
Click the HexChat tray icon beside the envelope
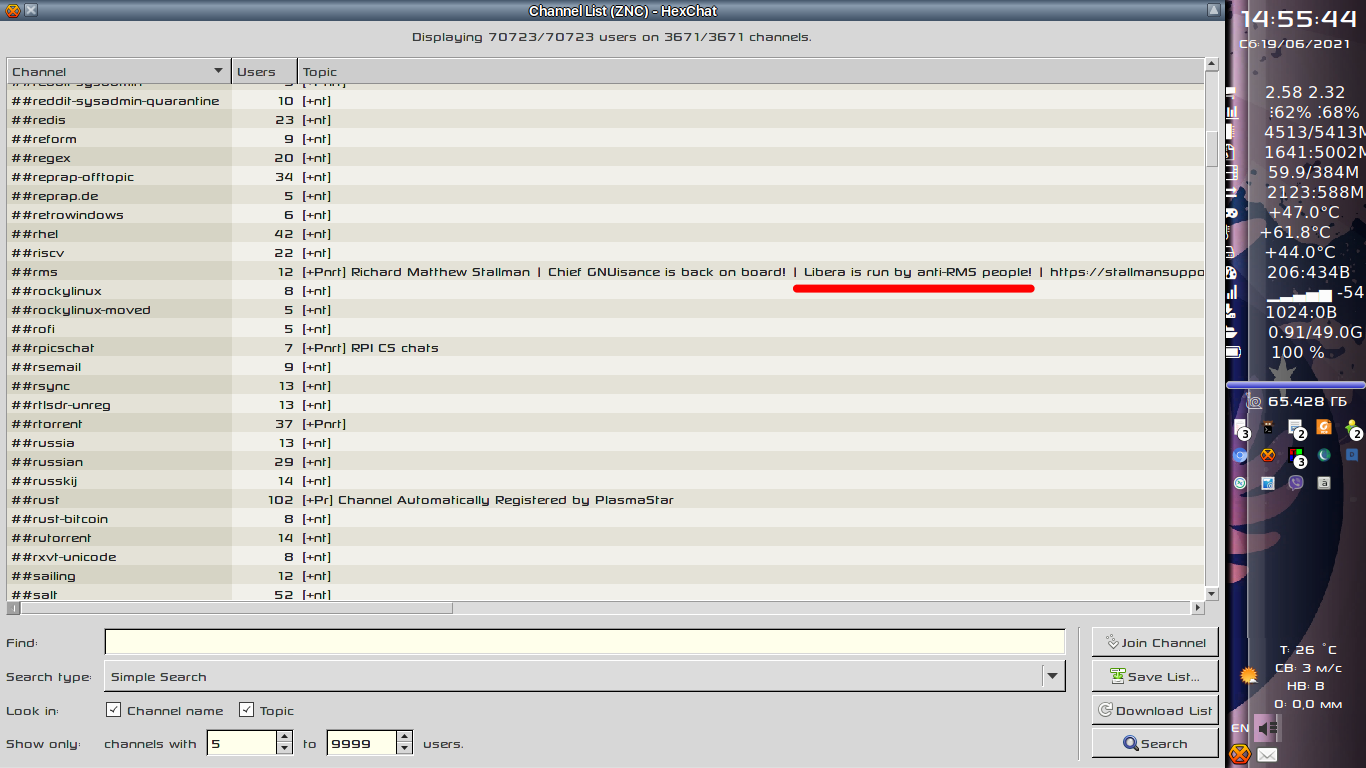point(1240,754)
